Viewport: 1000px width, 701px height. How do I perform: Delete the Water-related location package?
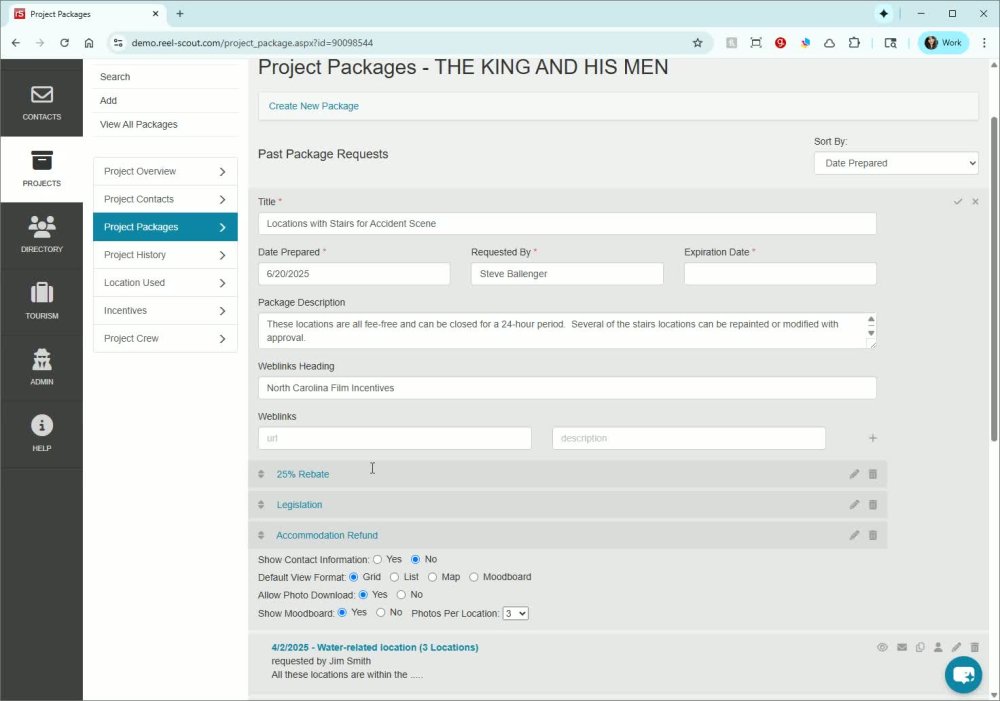pos(974,647)
